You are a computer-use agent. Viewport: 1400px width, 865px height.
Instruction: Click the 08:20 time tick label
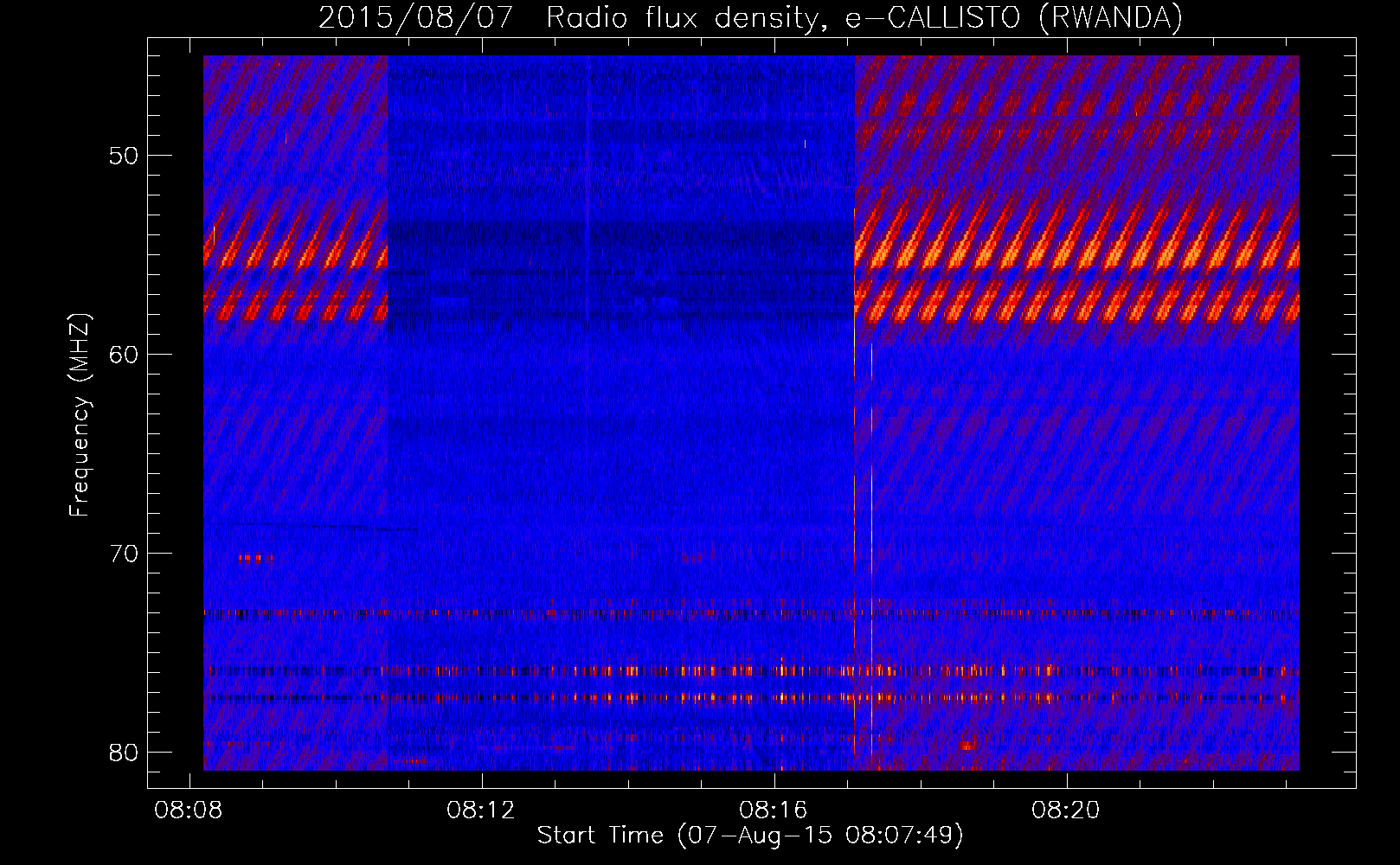[1066, 811]
